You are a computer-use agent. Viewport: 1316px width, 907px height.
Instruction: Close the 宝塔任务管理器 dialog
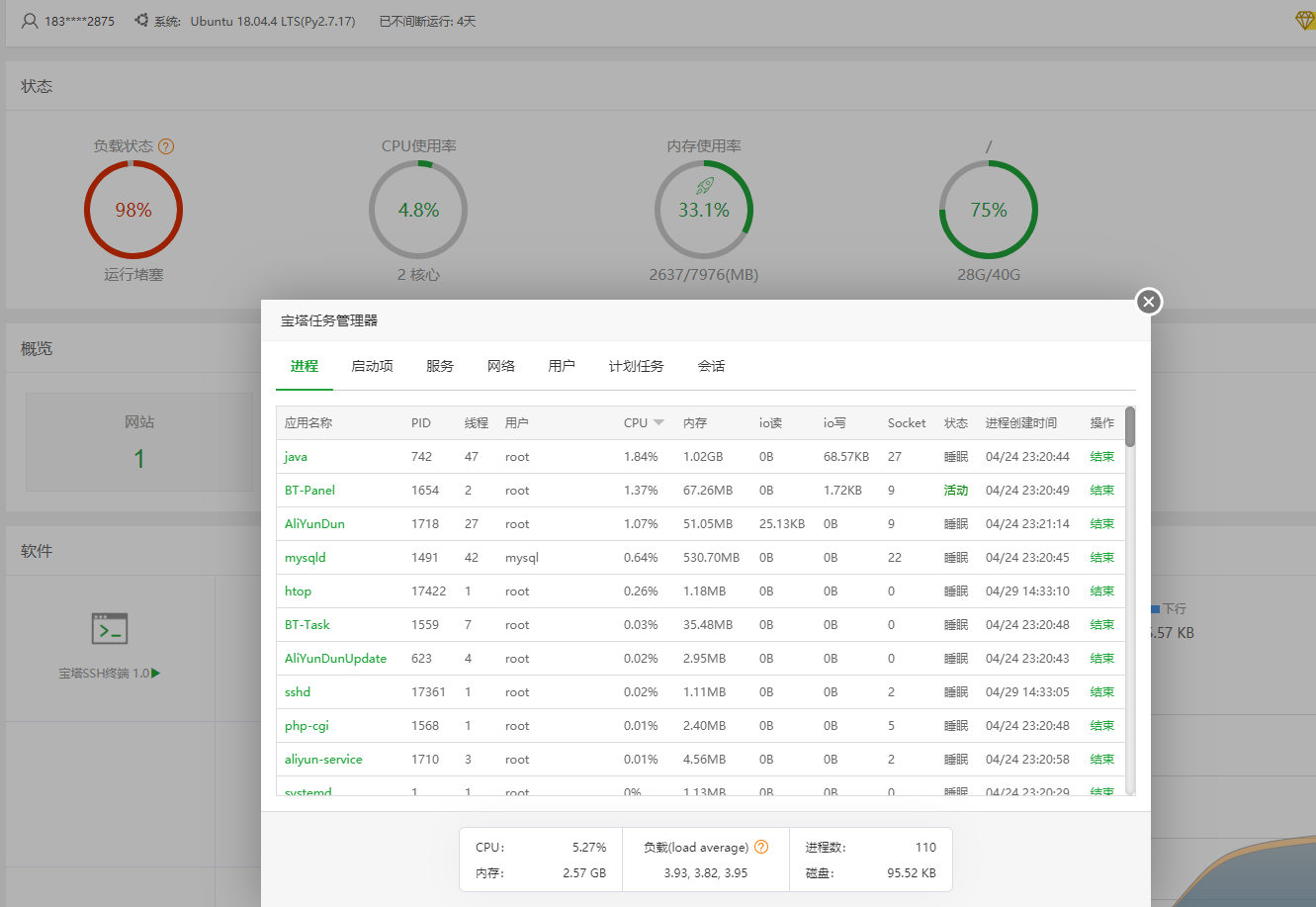click(1148, 302)
